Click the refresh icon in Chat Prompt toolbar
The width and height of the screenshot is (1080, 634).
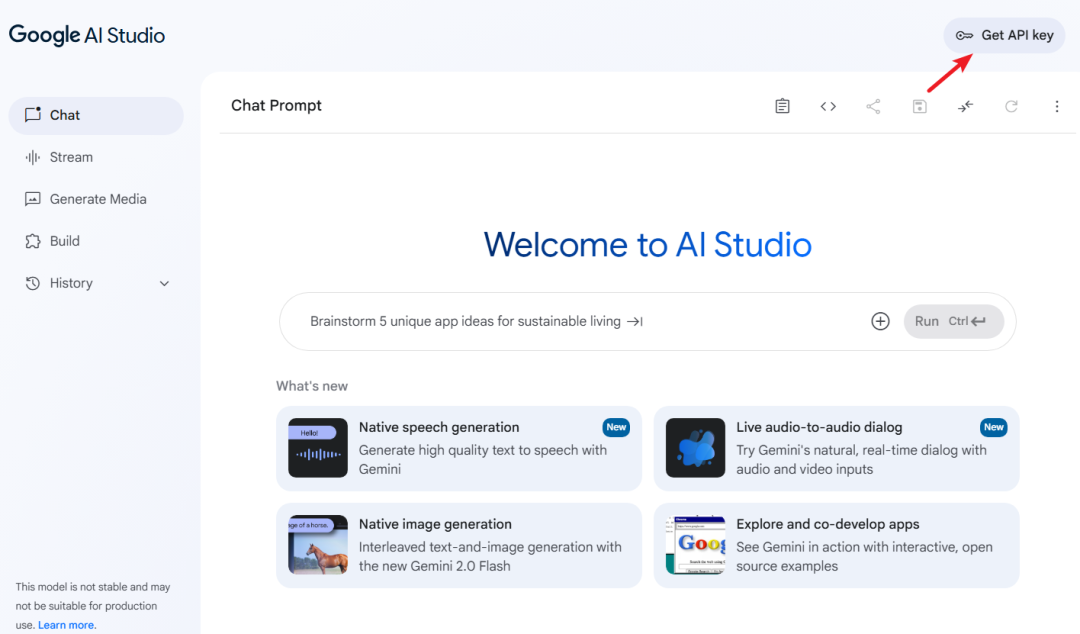1011,106
